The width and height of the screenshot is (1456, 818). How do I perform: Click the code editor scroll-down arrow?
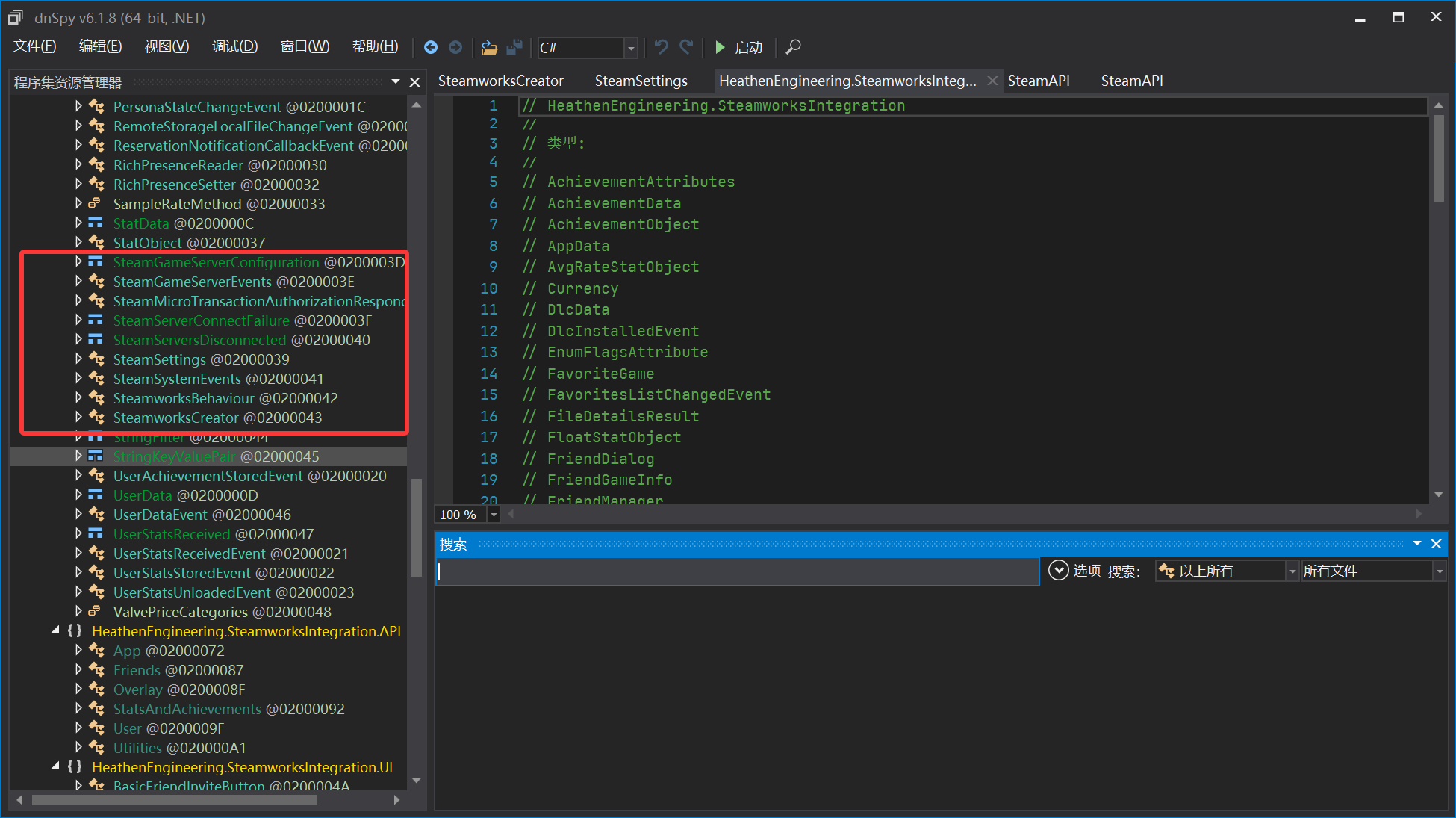1439,495
